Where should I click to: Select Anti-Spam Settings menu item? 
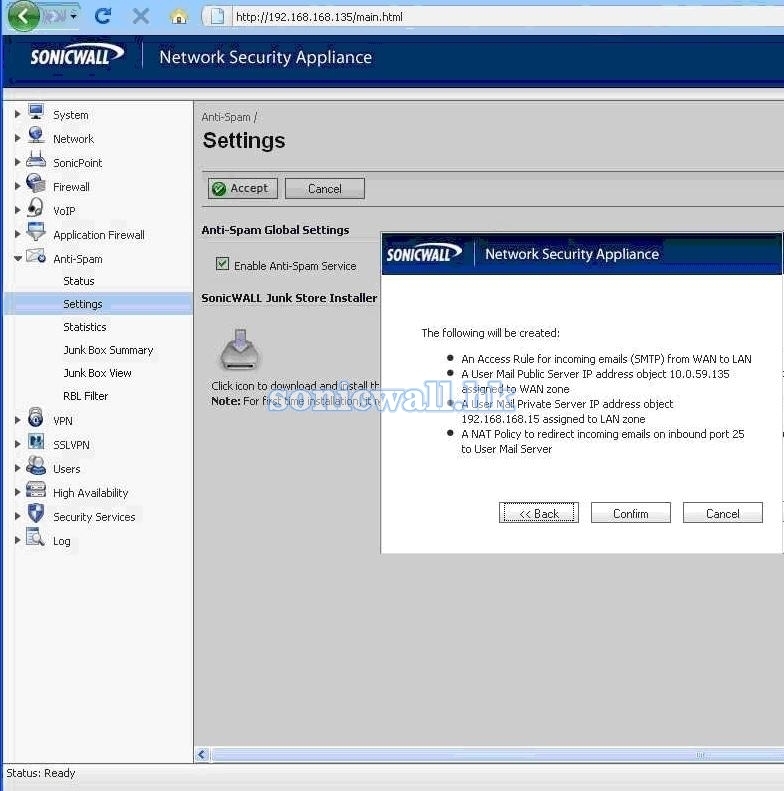pos(83,304)
